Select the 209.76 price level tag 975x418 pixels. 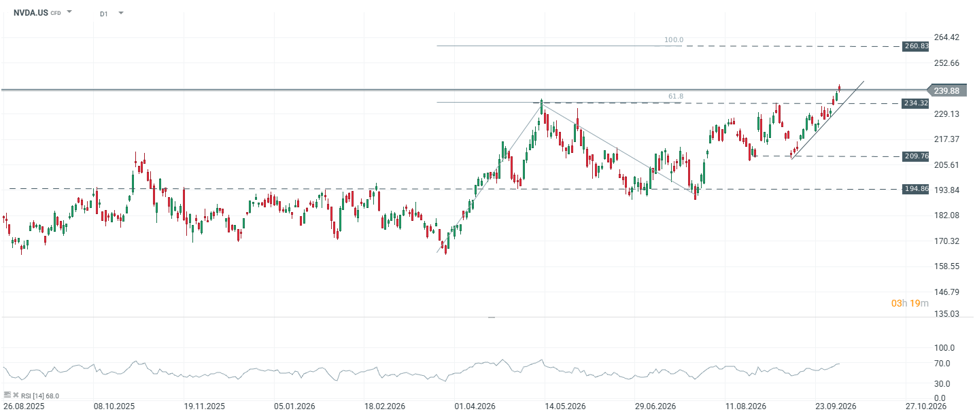coord(915,156)
